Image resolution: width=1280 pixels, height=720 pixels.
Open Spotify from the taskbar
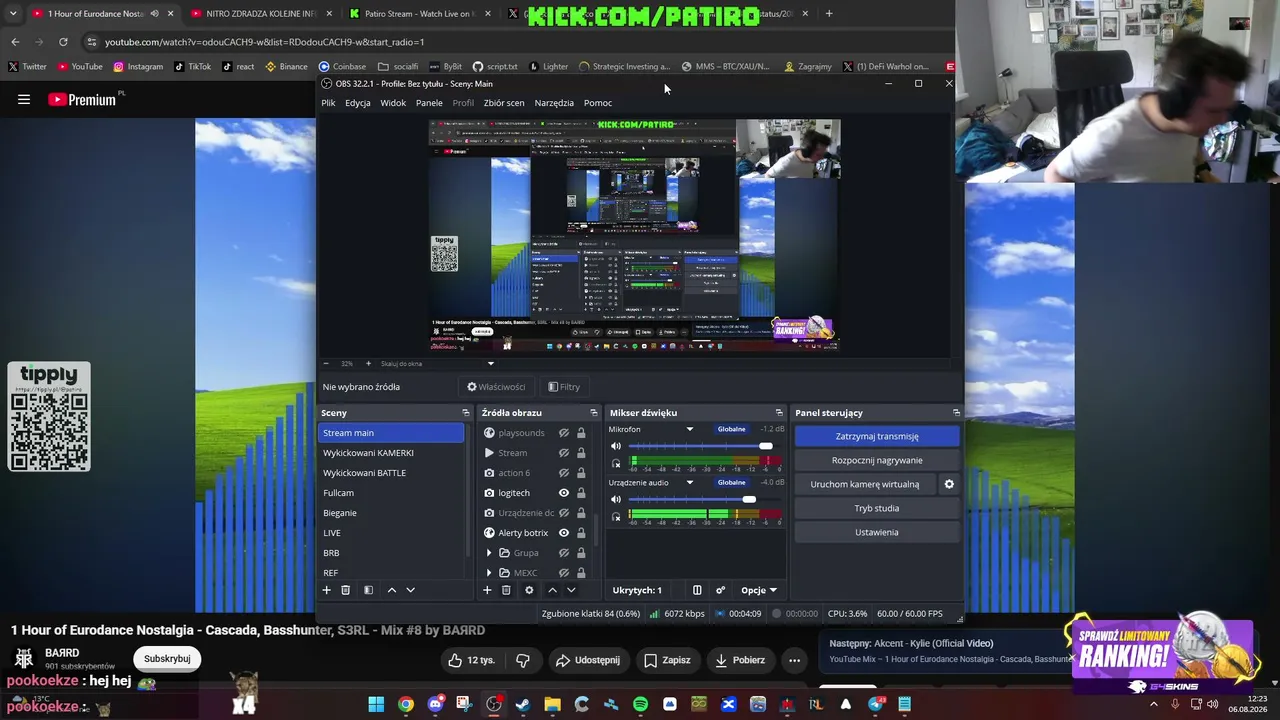640,705
